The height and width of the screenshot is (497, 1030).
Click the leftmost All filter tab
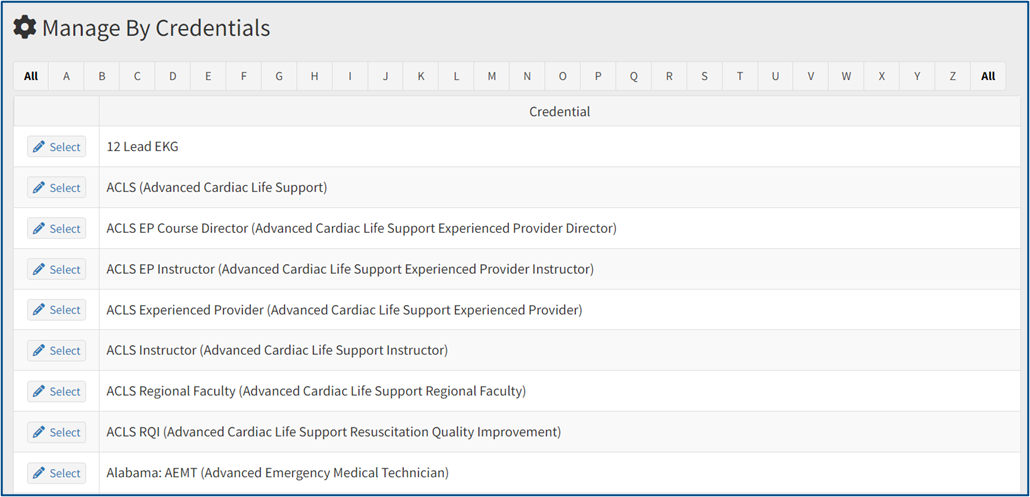[31, 76]
